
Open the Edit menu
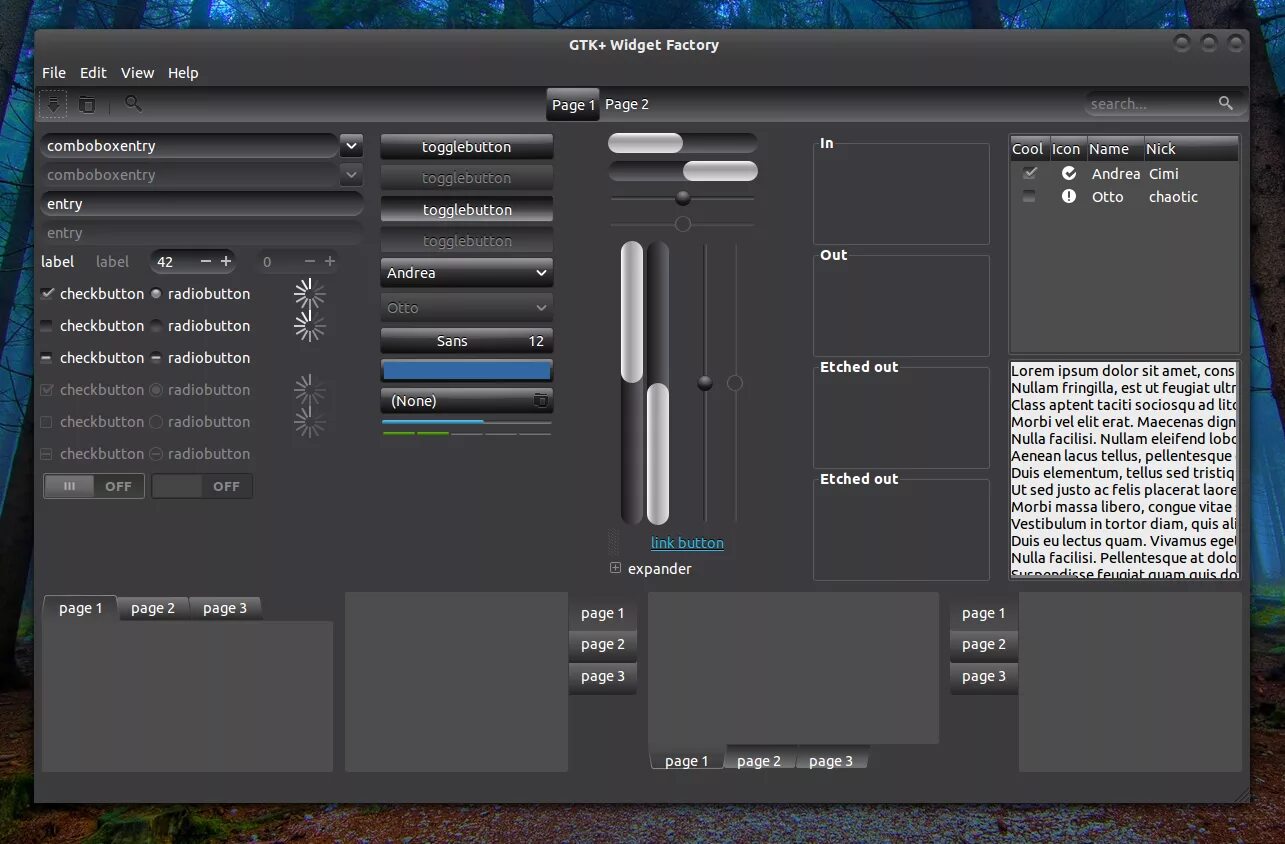point(93,73)
